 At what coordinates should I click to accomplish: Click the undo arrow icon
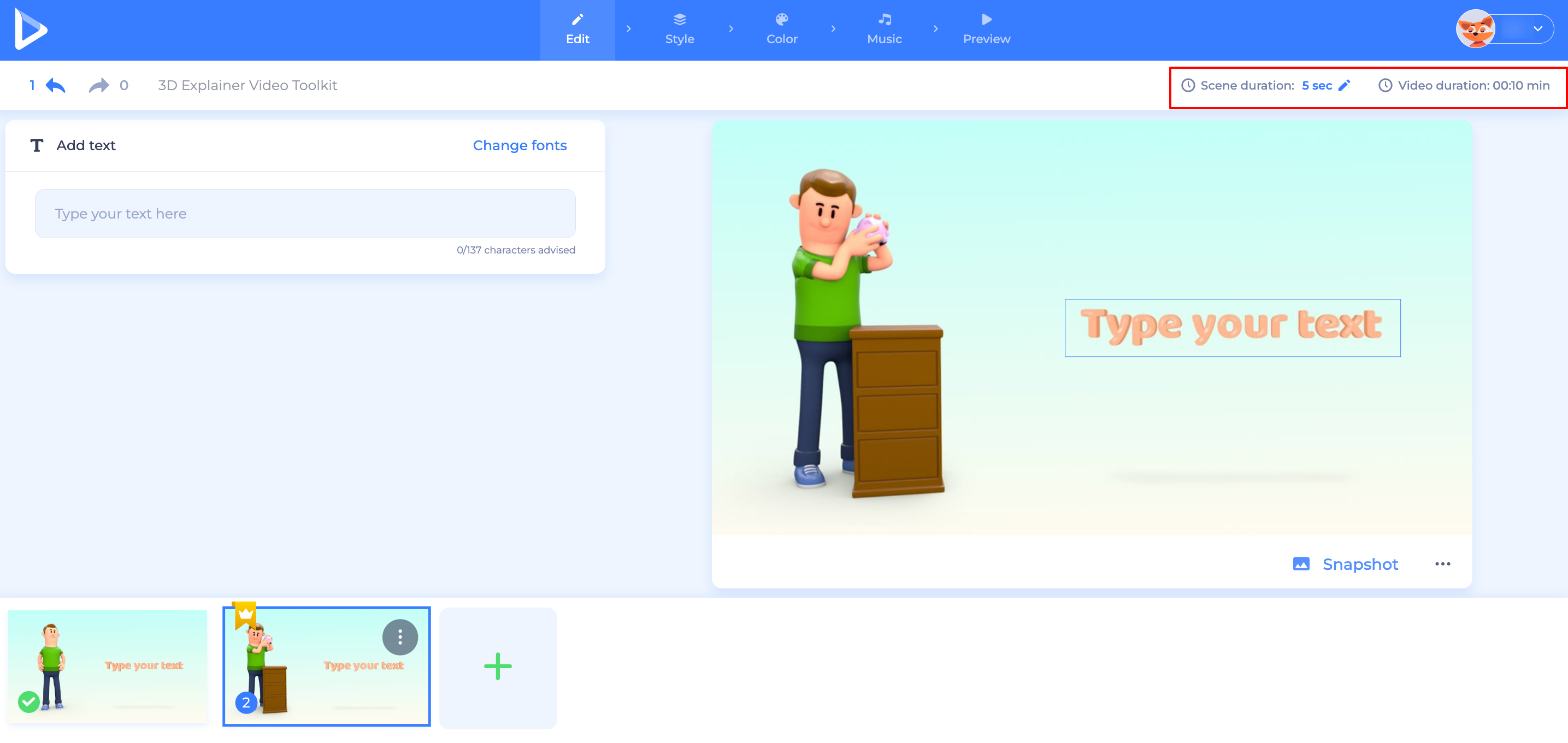[x=55, y=86]
